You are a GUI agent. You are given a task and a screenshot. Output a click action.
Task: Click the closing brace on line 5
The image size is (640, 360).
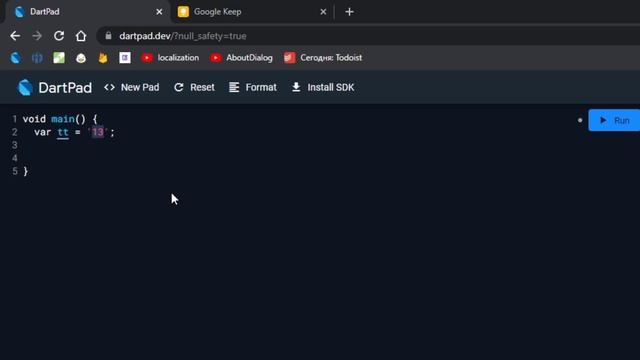(x=26, y=171)
